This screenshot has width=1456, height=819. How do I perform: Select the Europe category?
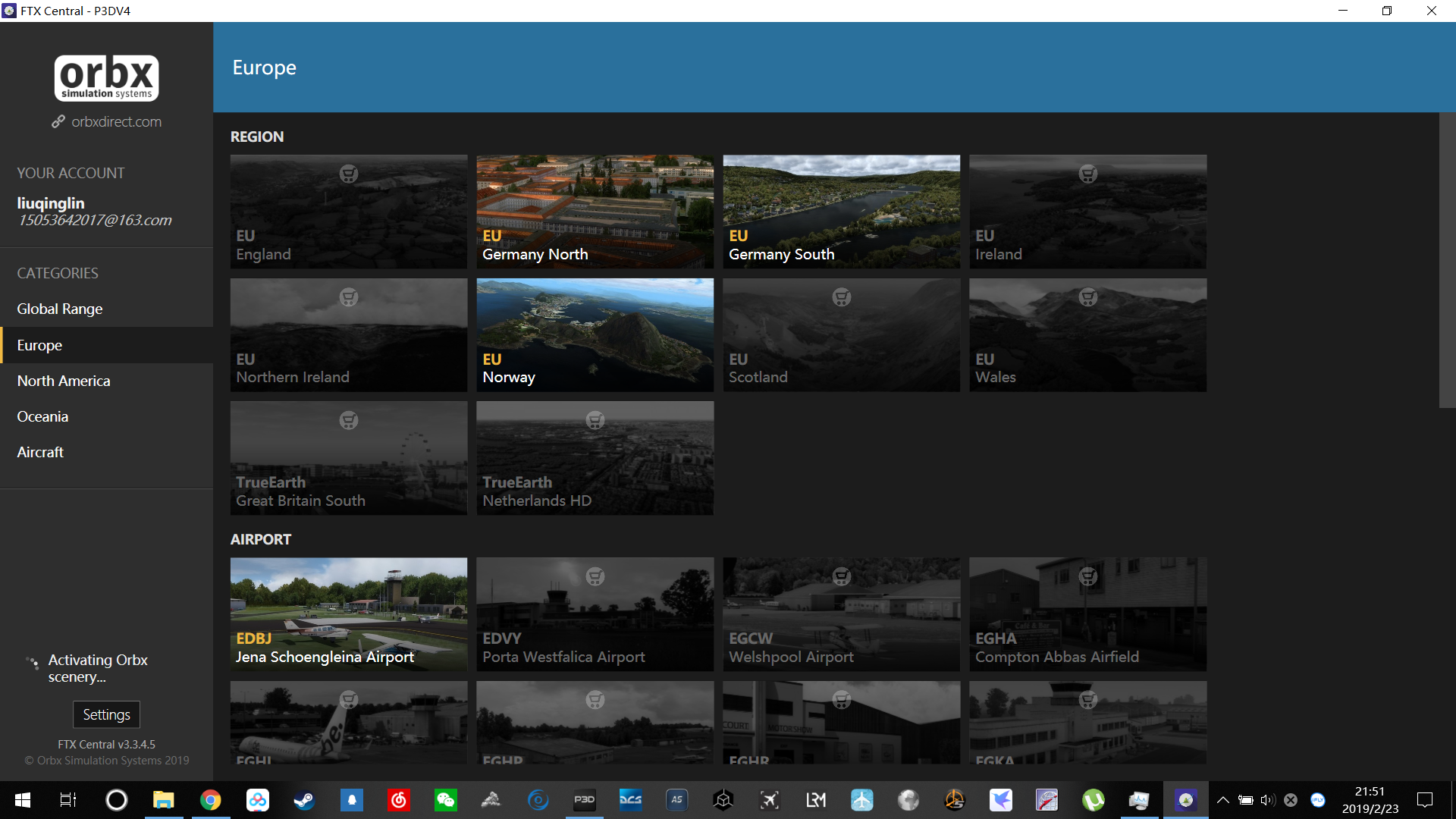(x=106, y=345)
